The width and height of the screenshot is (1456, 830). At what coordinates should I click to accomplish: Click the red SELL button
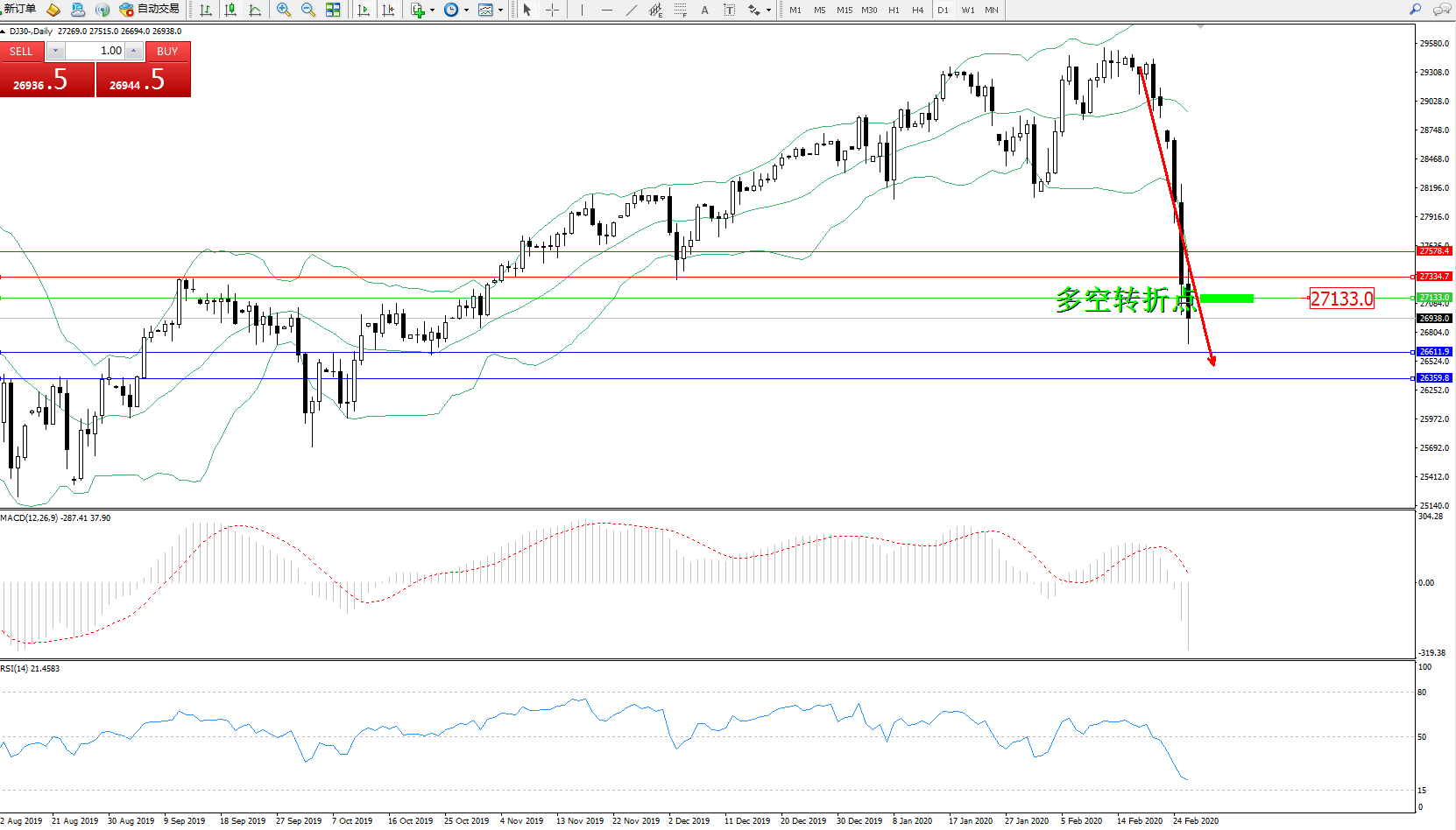(x=21, y=52)
